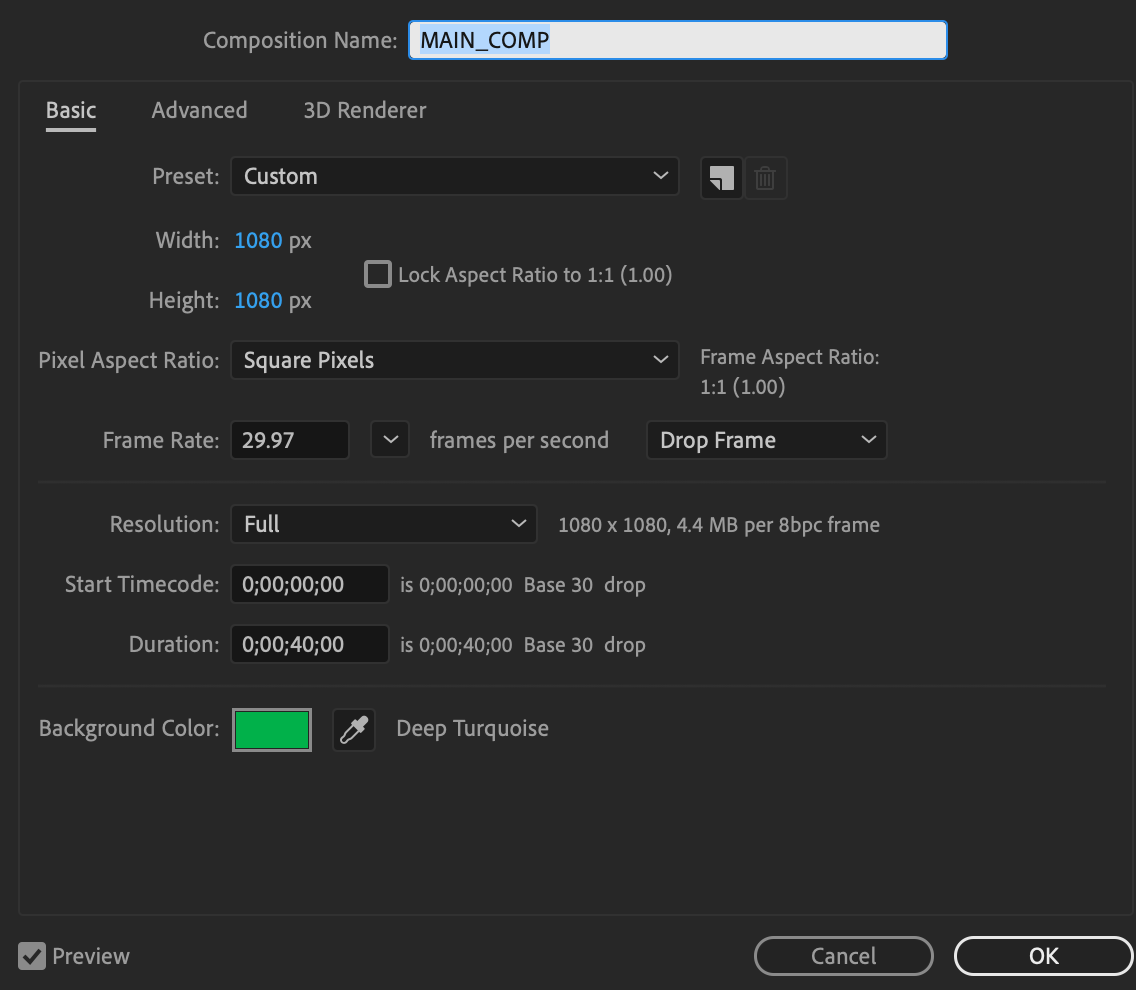Image resolution: width=1136 pixels, height=990 pixels.
Task: Expand the Resolution dropdown set to Full
Action: coord(384,524)
